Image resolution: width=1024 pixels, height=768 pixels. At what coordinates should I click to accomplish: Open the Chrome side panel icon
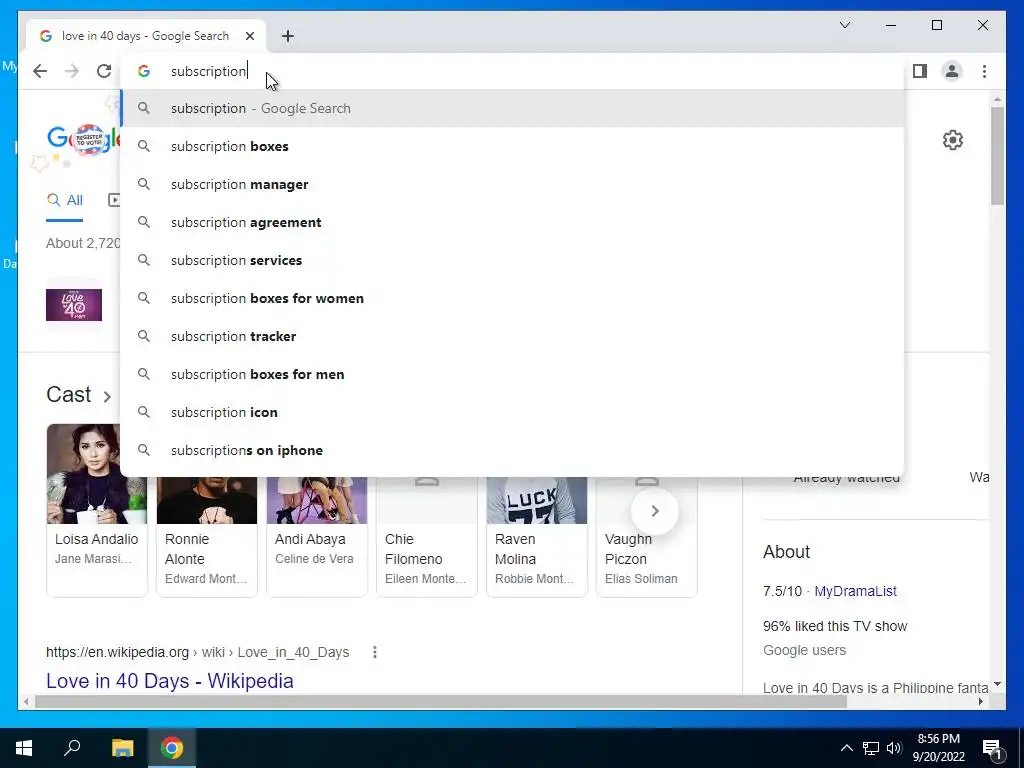point(920,71)
